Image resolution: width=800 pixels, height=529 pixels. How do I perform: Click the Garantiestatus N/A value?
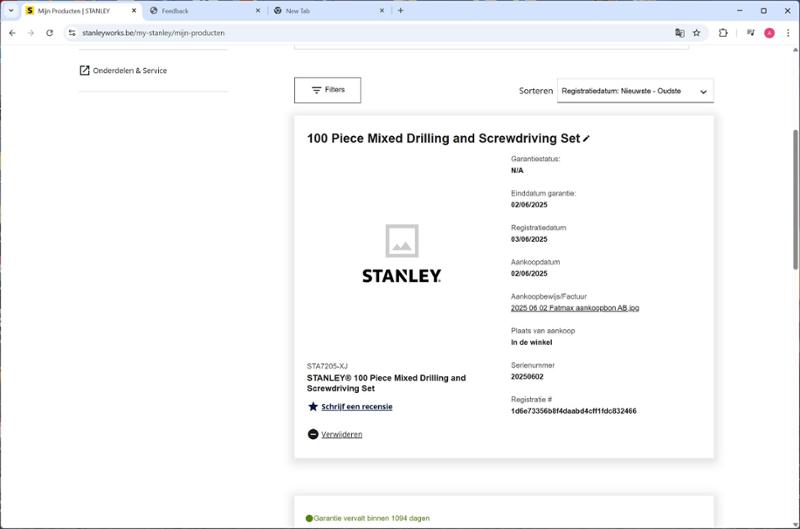pyautogui.click(x=517, y=170)
